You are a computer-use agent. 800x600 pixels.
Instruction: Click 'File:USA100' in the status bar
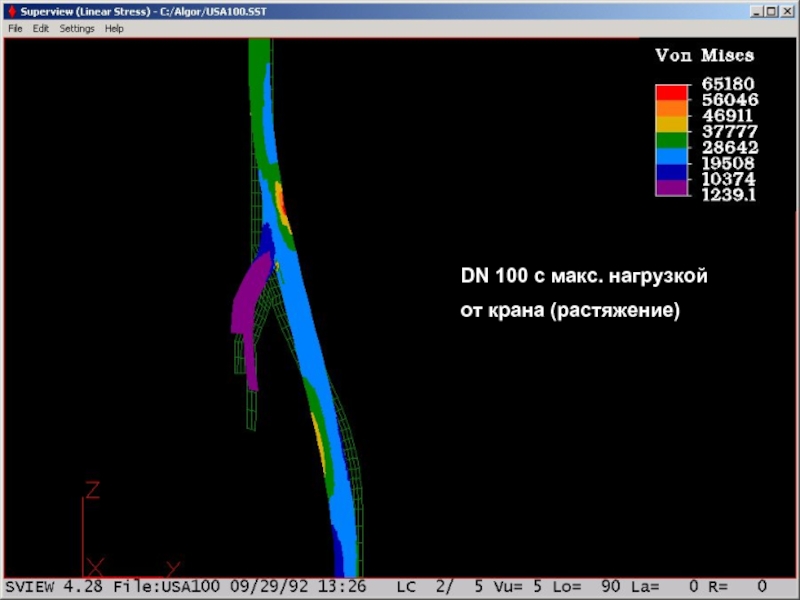[x=166, y=587]
